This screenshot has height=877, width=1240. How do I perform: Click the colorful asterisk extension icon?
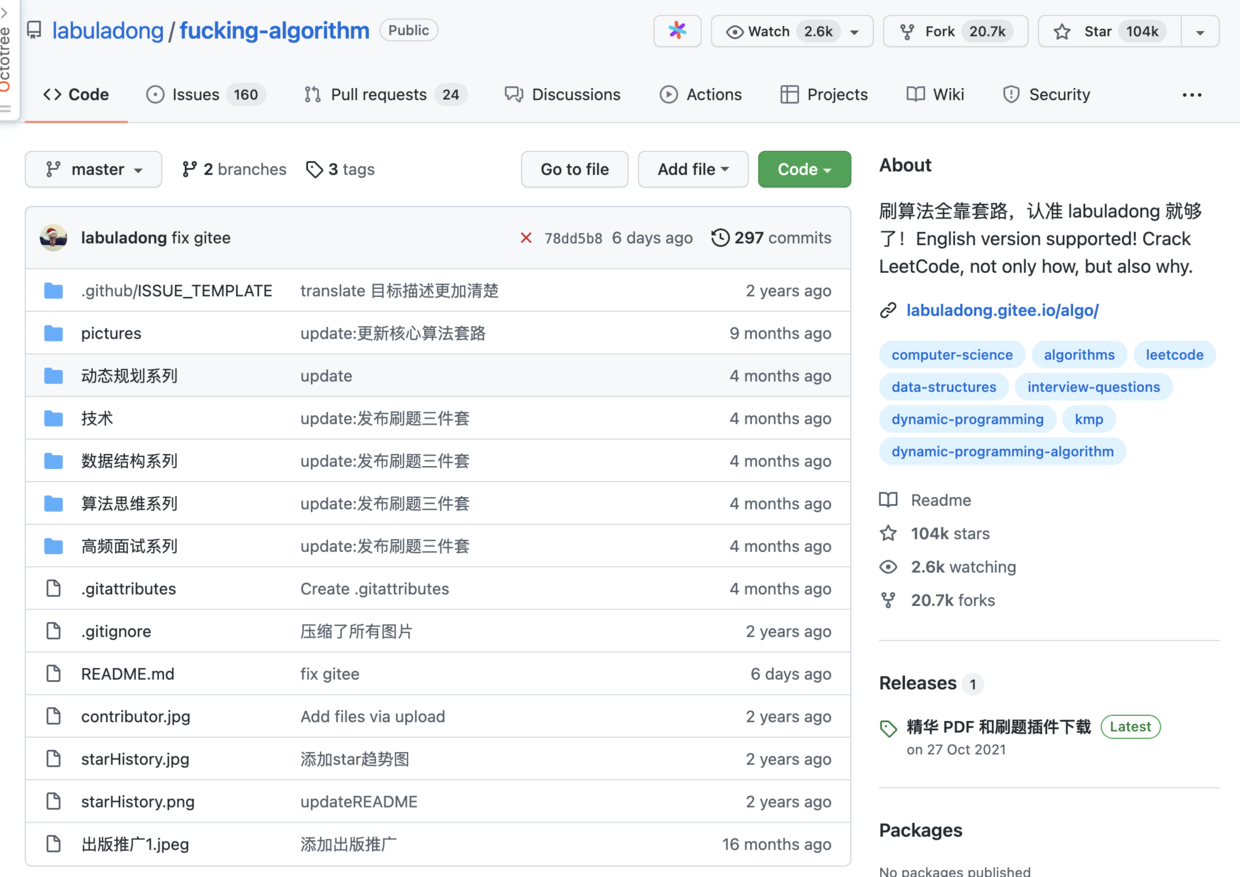[677, 31]
